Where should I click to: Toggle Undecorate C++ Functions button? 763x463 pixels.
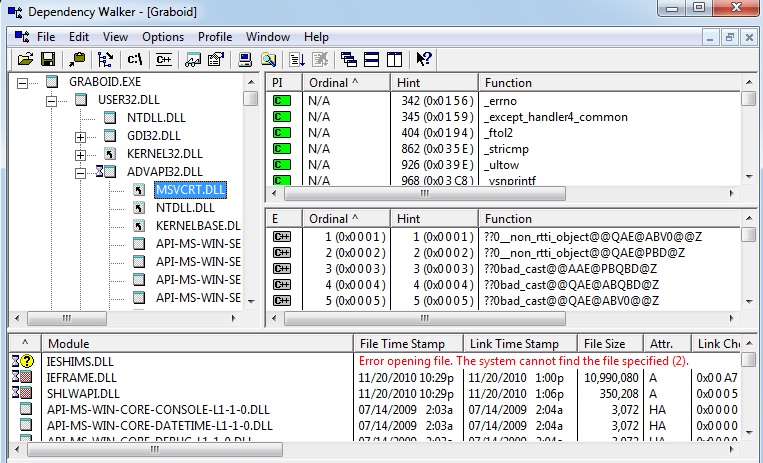pos(165,59)
